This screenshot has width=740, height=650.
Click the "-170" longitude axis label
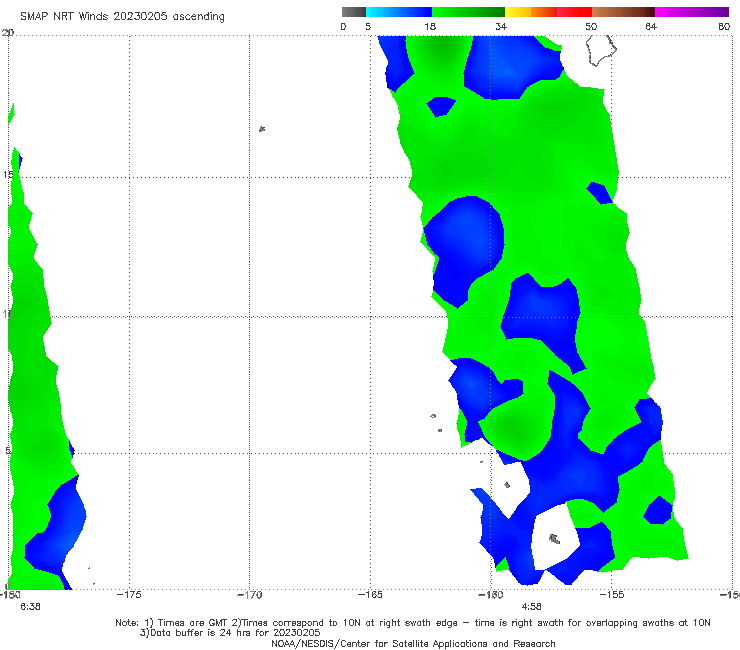tap(250, 595)
